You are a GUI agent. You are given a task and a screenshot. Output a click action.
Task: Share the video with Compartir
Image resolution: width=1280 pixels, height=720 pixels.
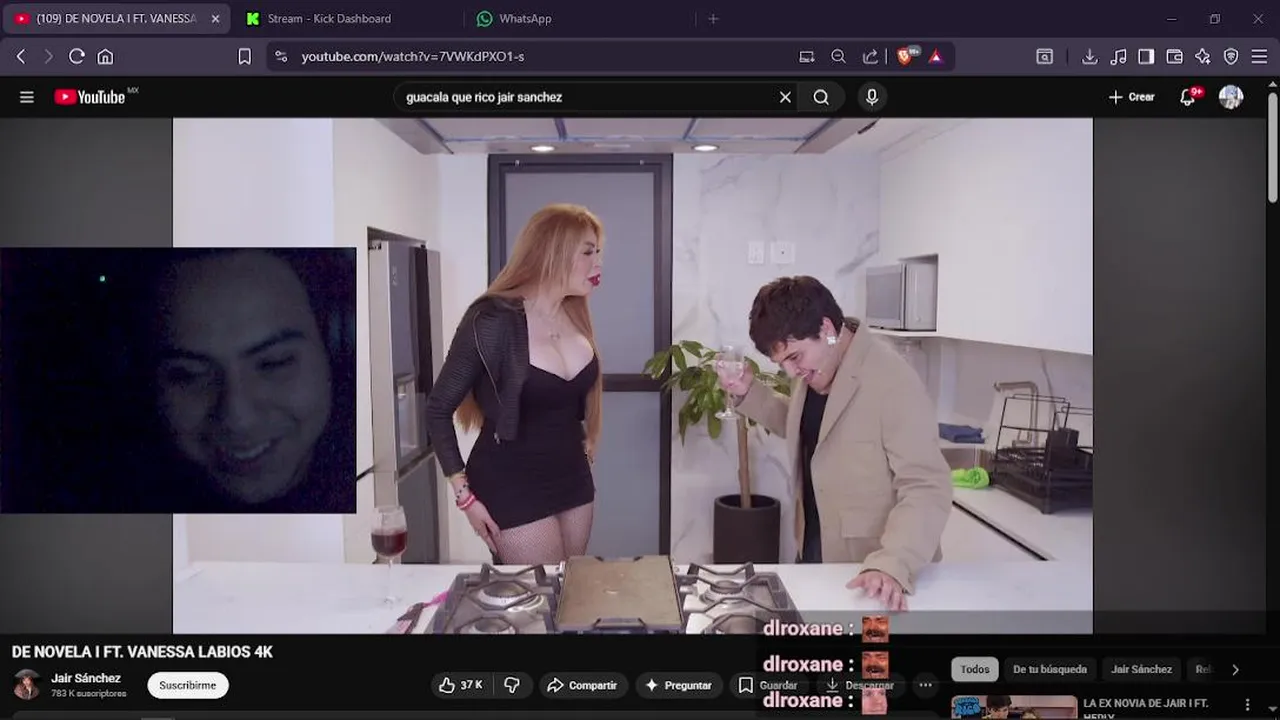(x=581, y=685)
